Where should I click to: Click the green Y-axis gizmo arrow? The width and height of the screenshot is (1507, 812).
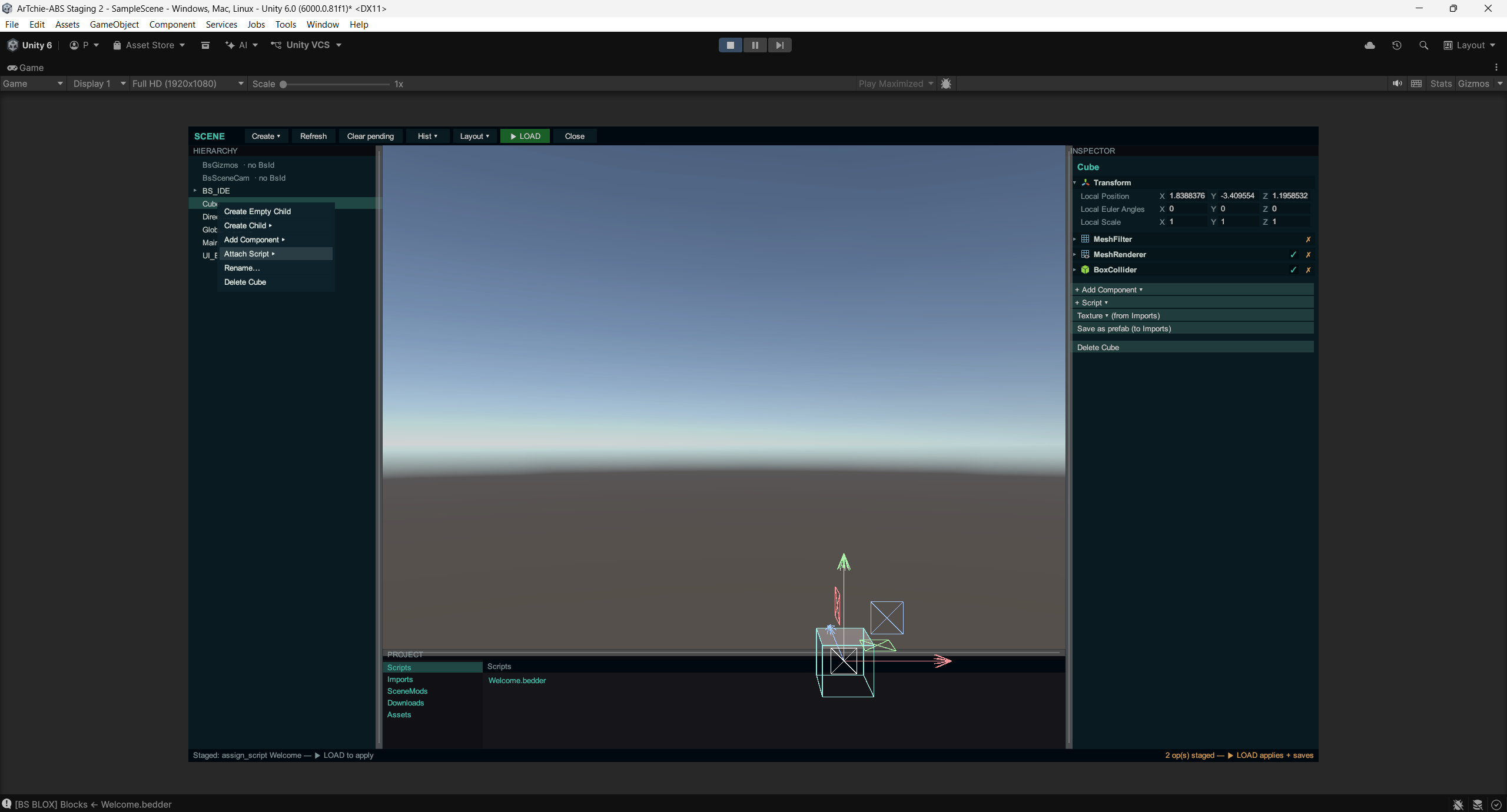844,563
